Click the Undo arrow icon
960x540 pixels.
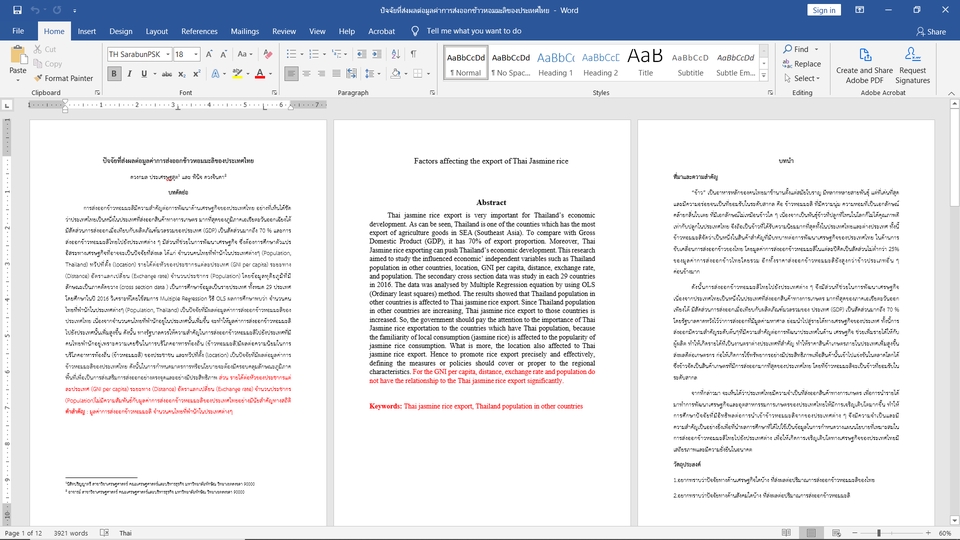tap(35, 10)
